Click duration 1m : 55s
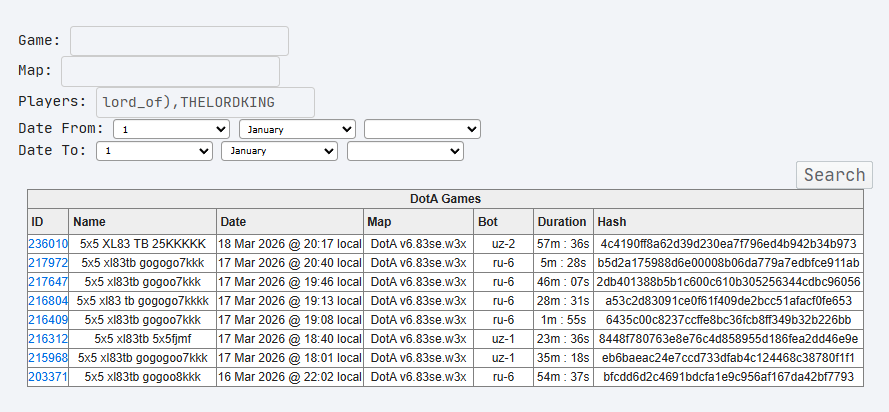 pyautogui.click(x=564, y=320)
